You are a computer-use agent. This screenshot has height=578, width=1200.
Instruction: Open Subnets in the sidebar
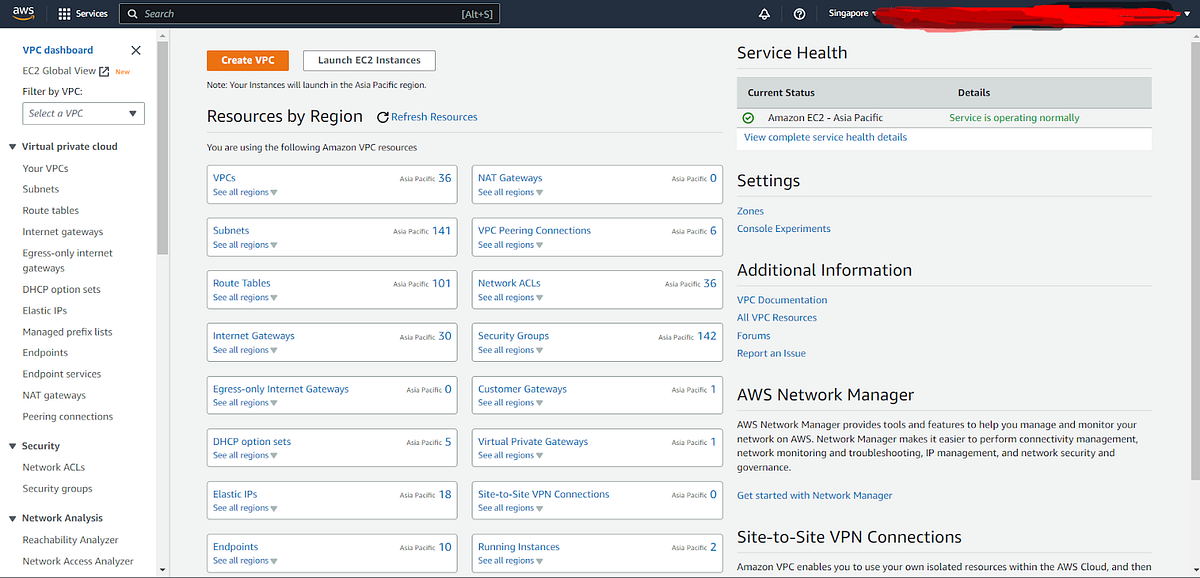point(41,189)
